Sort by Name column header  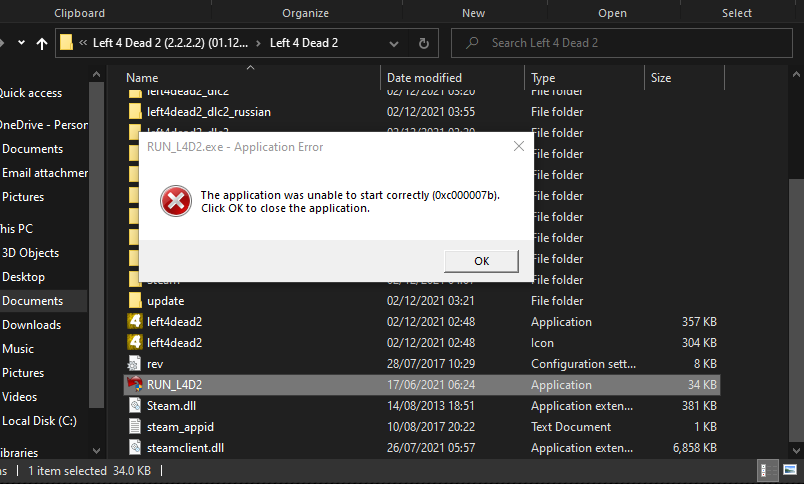[x=142, y=78]
